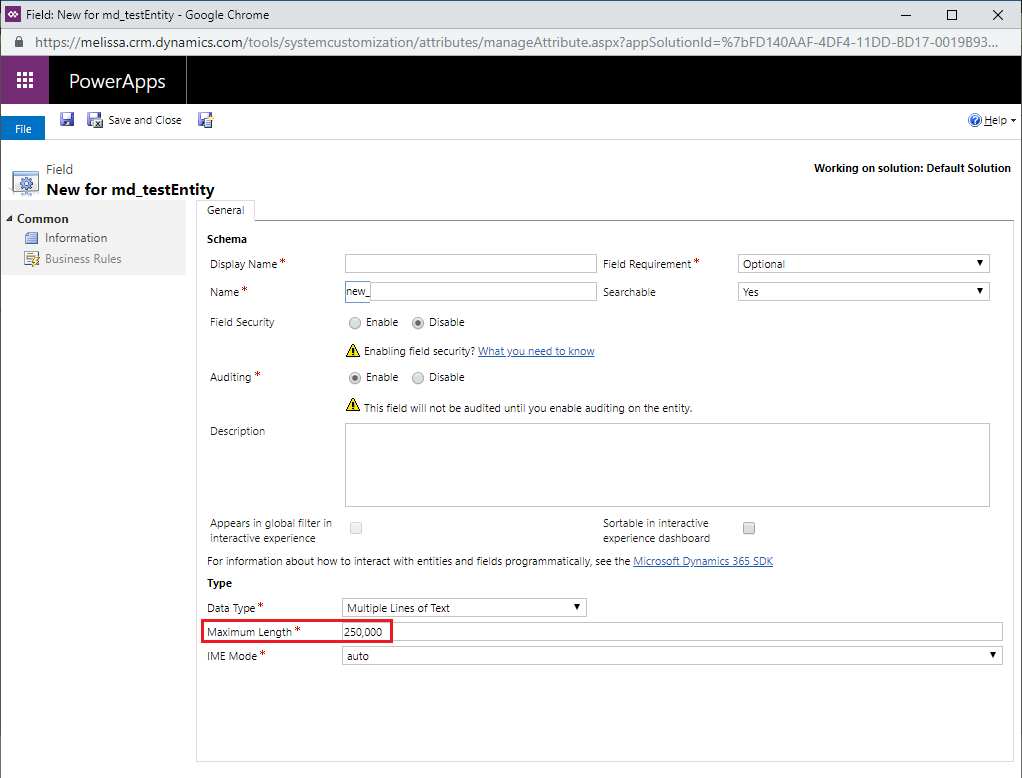Open the What you need to know link
Image resolution: width=1022 pixels, height=778 pixels.
(x=536, y=351)
